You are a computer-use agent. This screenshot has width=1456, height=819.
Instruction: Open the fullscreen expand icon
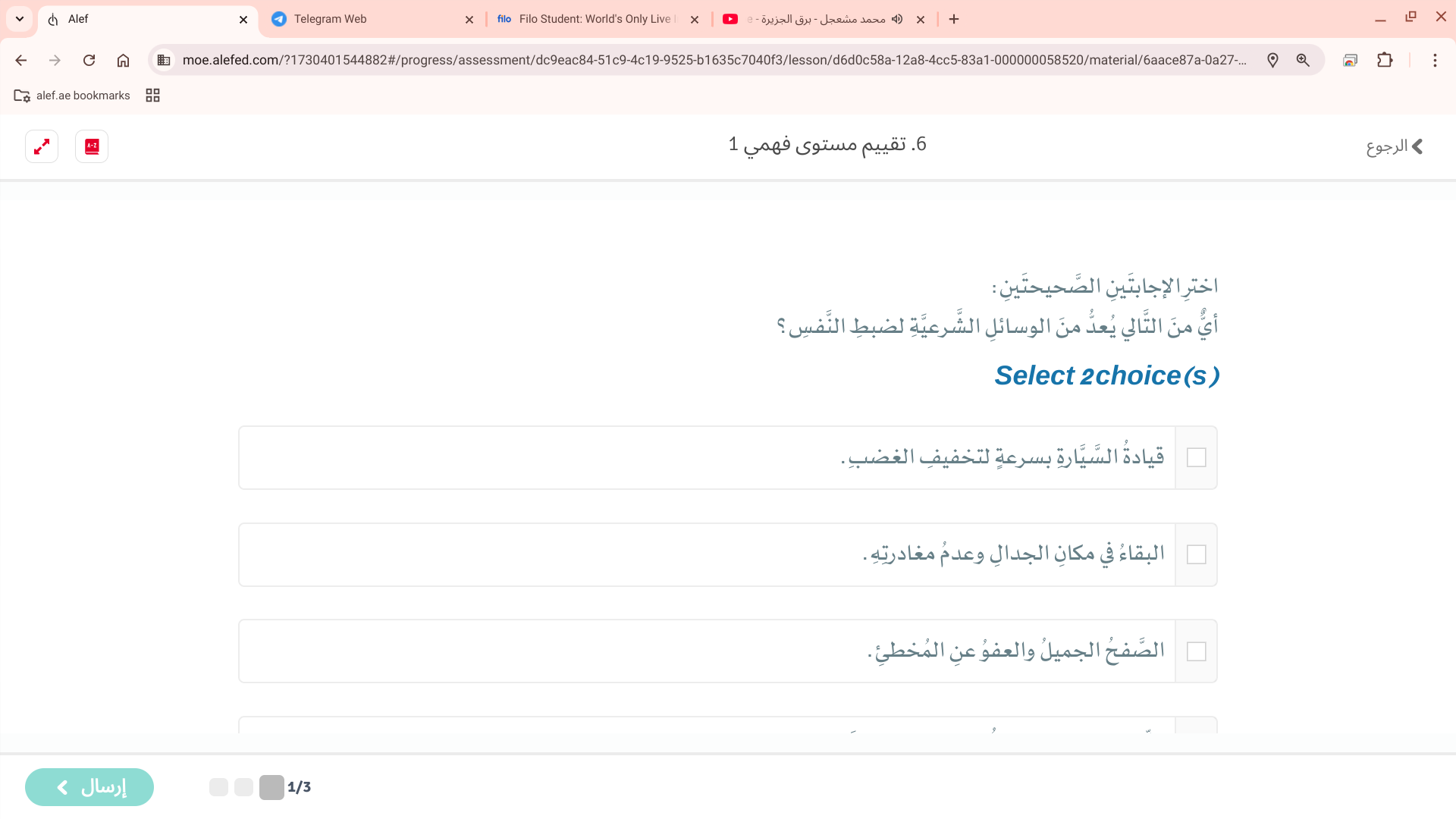pos(42,146)
